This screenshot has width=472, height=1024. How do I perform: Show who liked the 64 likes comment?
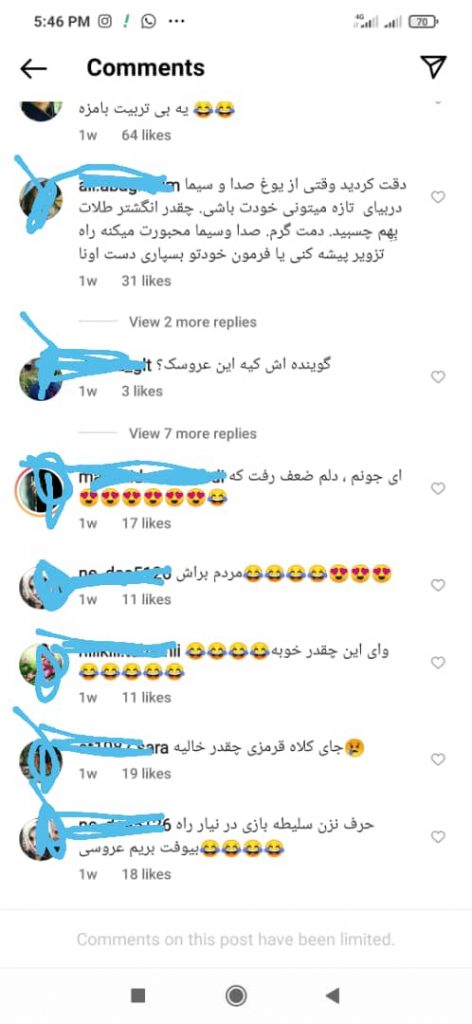click(x=146, y=135)
